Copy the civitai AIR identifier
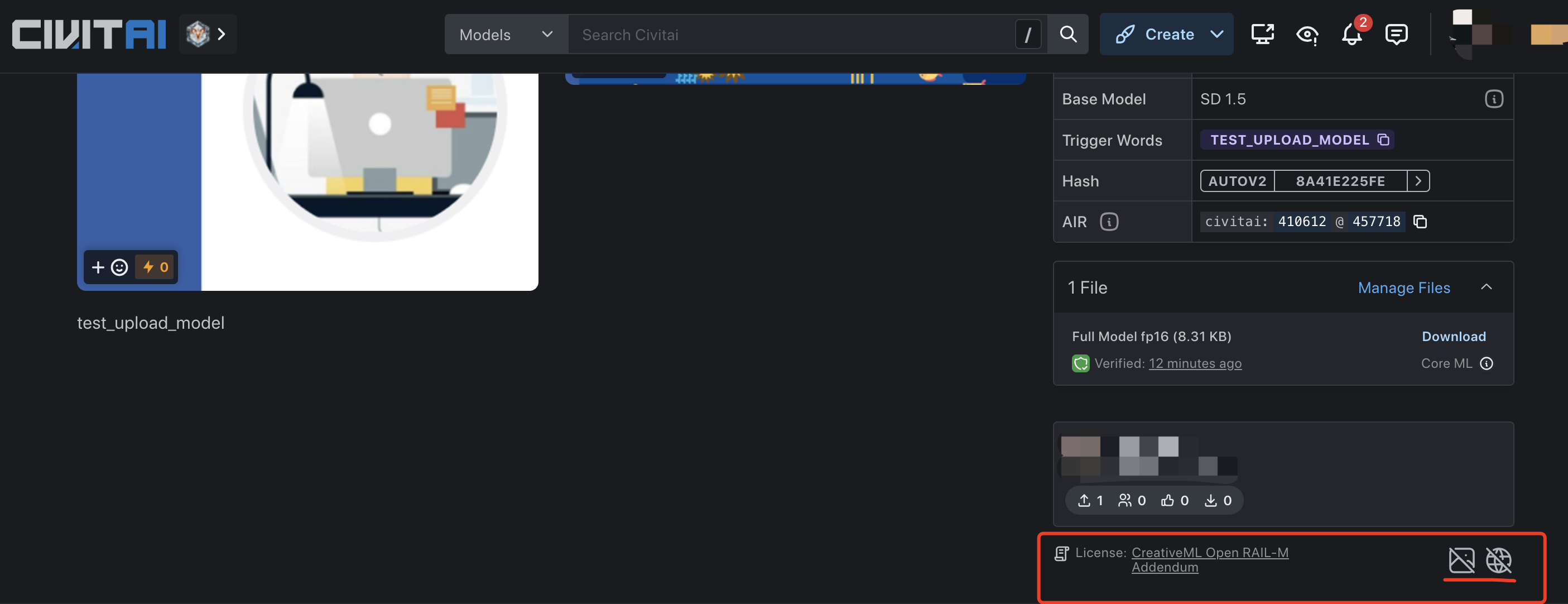This screenshot has width=1568, height=604. pyautogui.click(x=1420, y=222)
